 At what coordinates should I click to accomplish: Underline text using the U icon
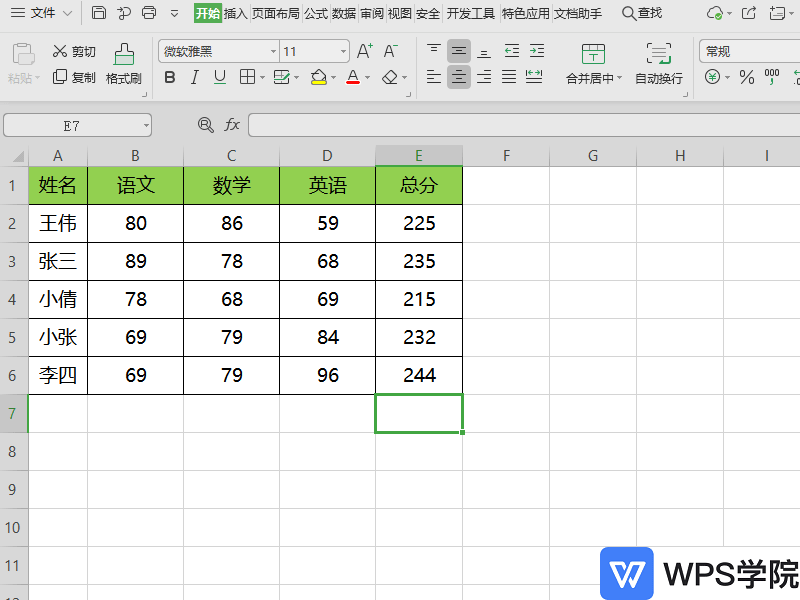[x=218, y=77]
